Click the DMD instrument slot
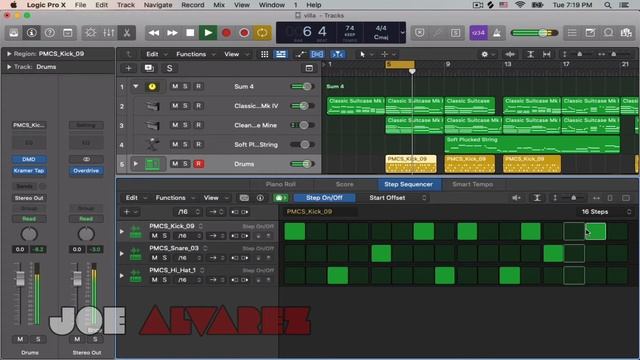The width and height of the screenshot is (640, 360). coord(29,159)
